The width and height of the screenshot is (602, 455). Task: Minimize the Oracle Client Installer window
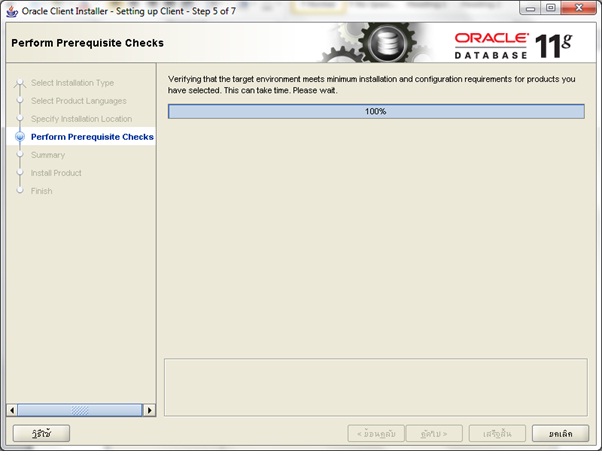click(530, 8)
